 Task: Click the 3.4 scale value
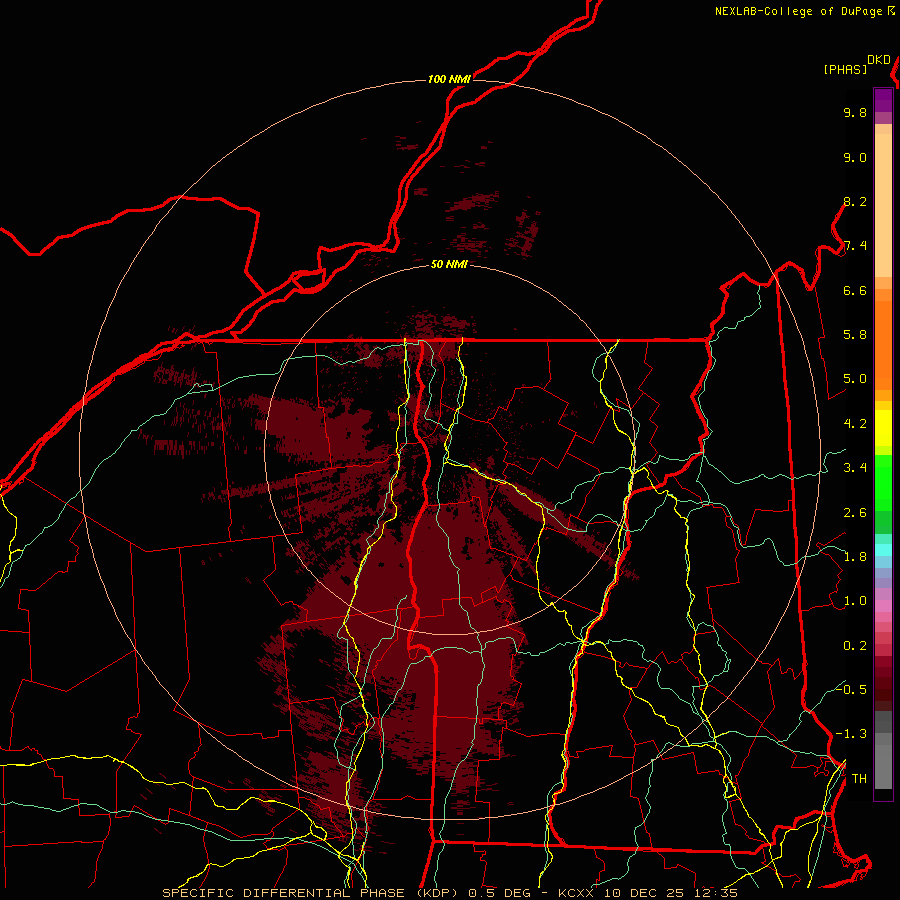point(855,468)
